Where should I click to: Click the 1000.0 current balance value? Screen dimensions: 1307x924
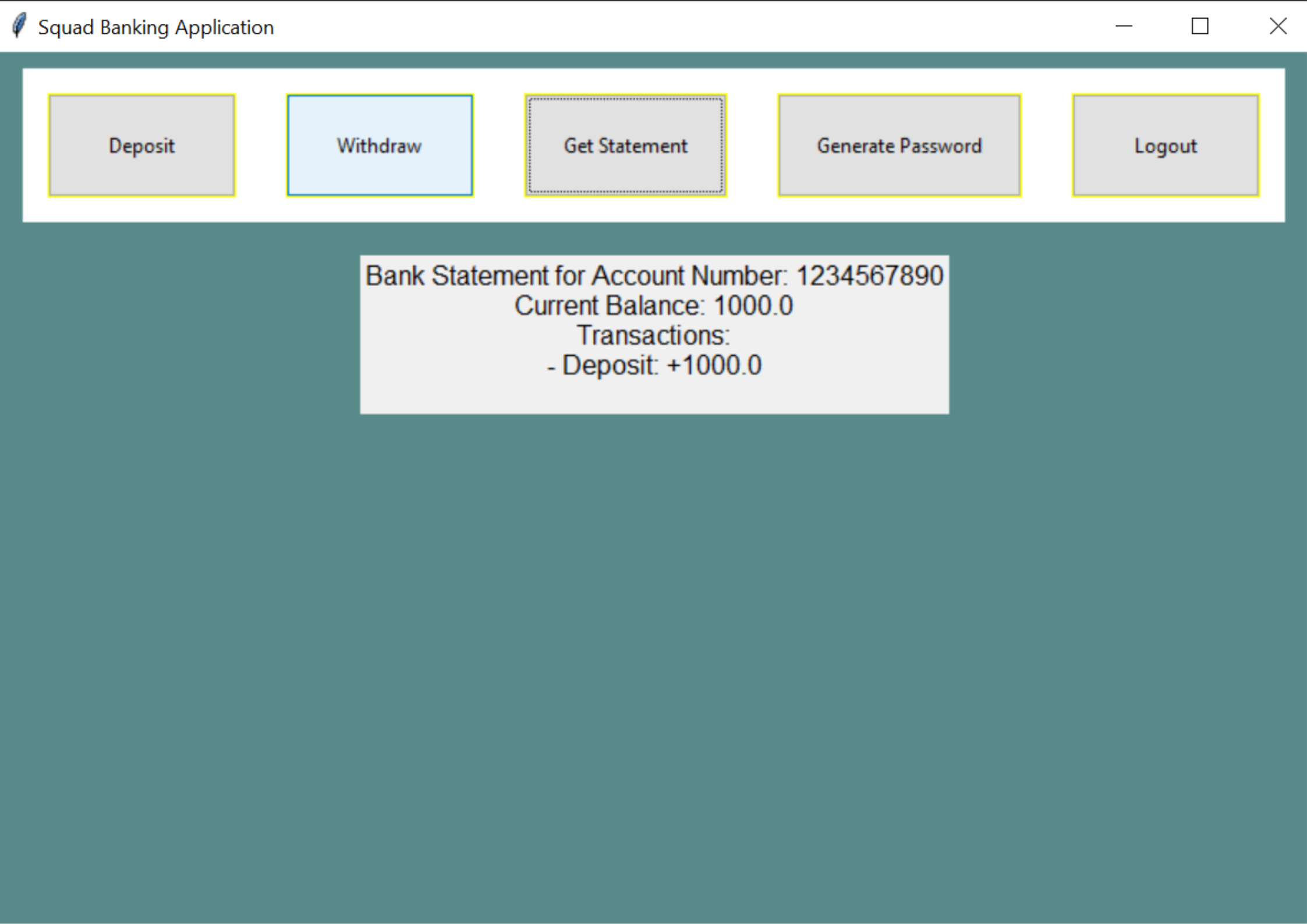pyautogui.click(x=753, y=306)
